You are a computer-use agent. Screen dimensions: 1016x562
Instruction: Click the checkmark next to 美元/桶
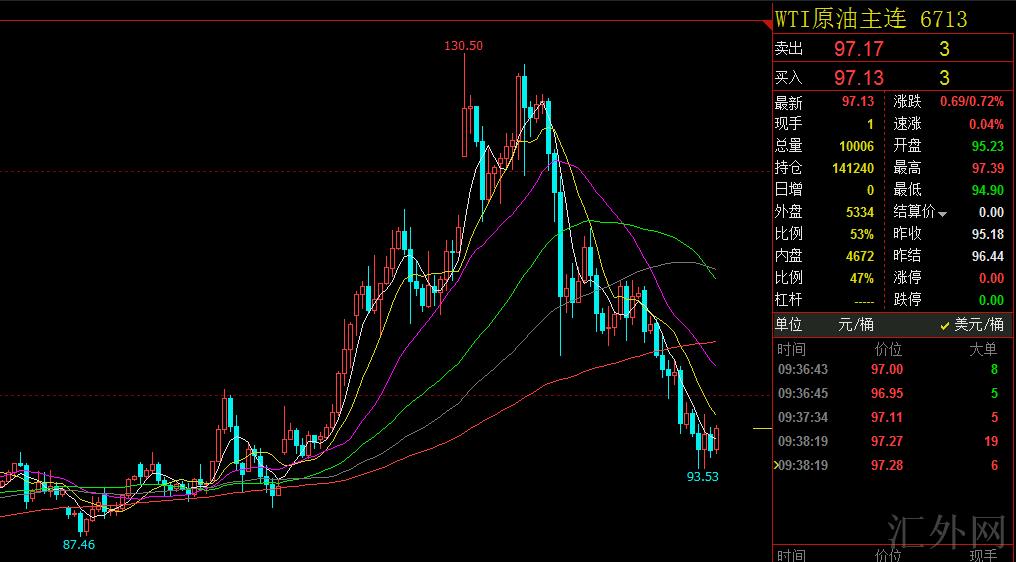pyautogui.click(x=944, y=325)
